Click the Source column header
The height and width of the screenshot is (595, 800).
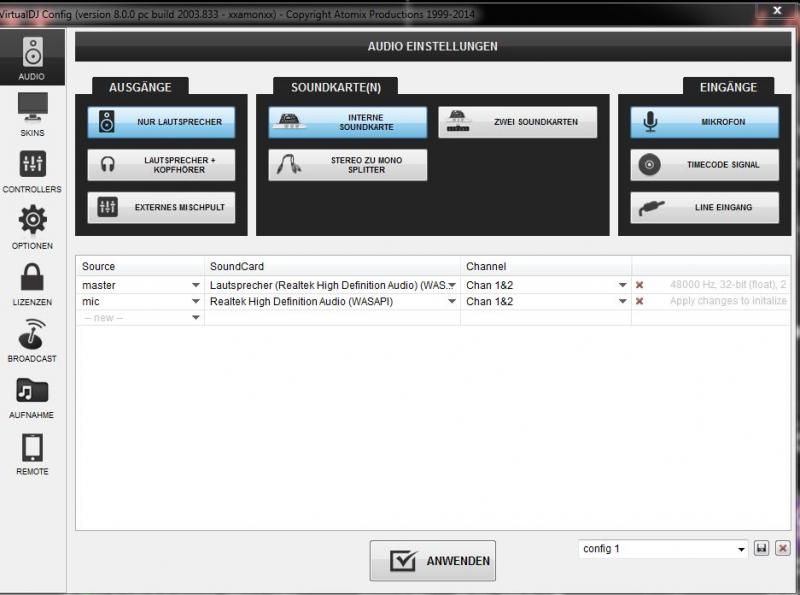(x=140, y=266)
